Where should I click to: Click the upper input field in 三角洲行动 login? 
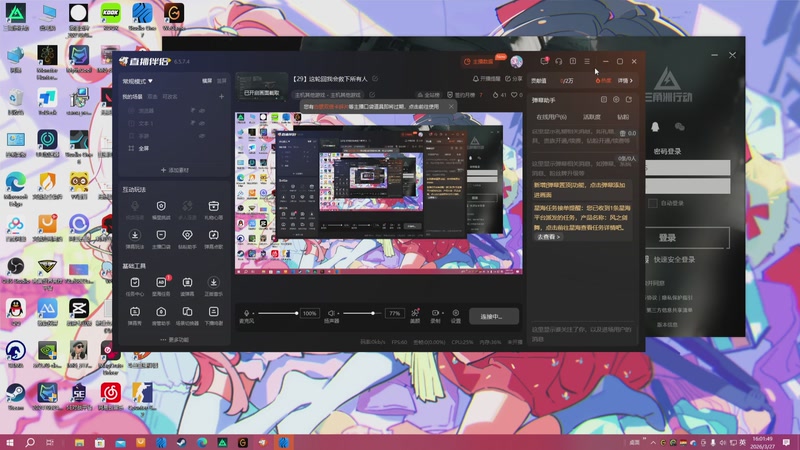click(x=688, y=168)
